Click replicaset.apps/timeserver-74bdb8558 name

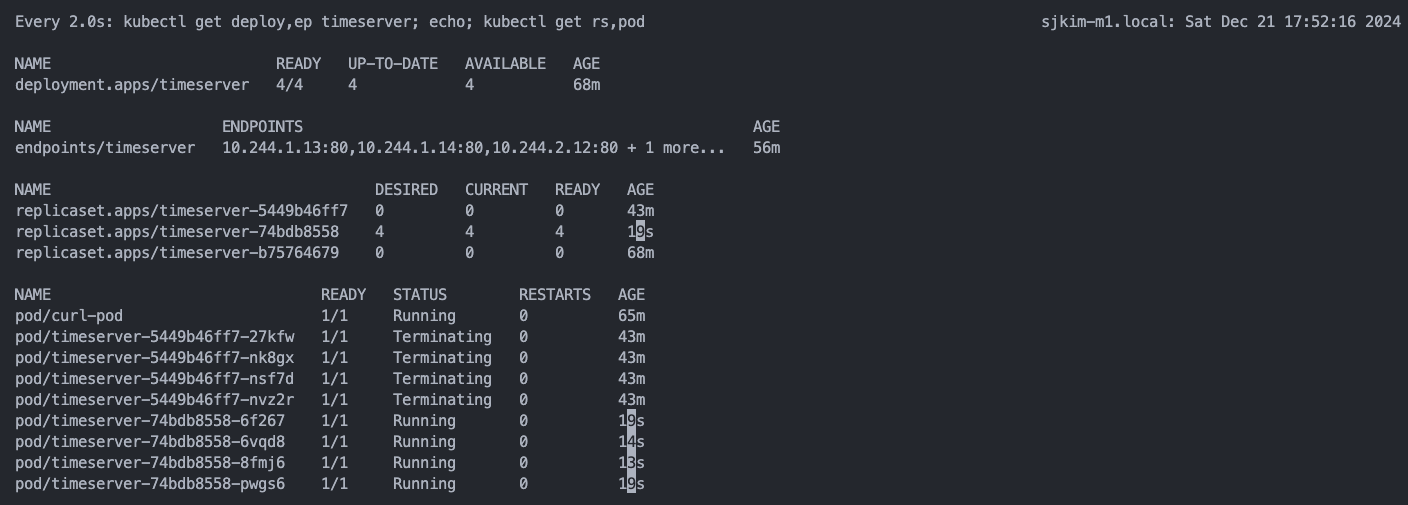tap(177, 232)
